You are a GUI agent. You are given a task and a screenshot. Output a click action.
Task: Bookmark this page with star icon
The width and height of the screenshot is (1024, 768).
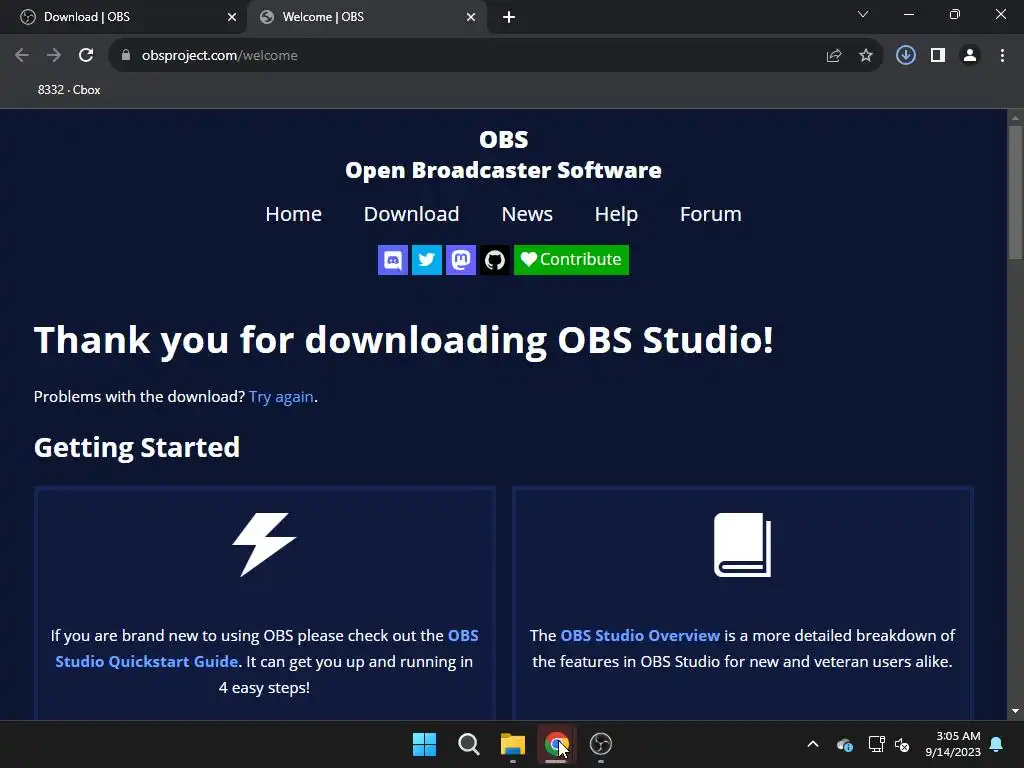866,56
